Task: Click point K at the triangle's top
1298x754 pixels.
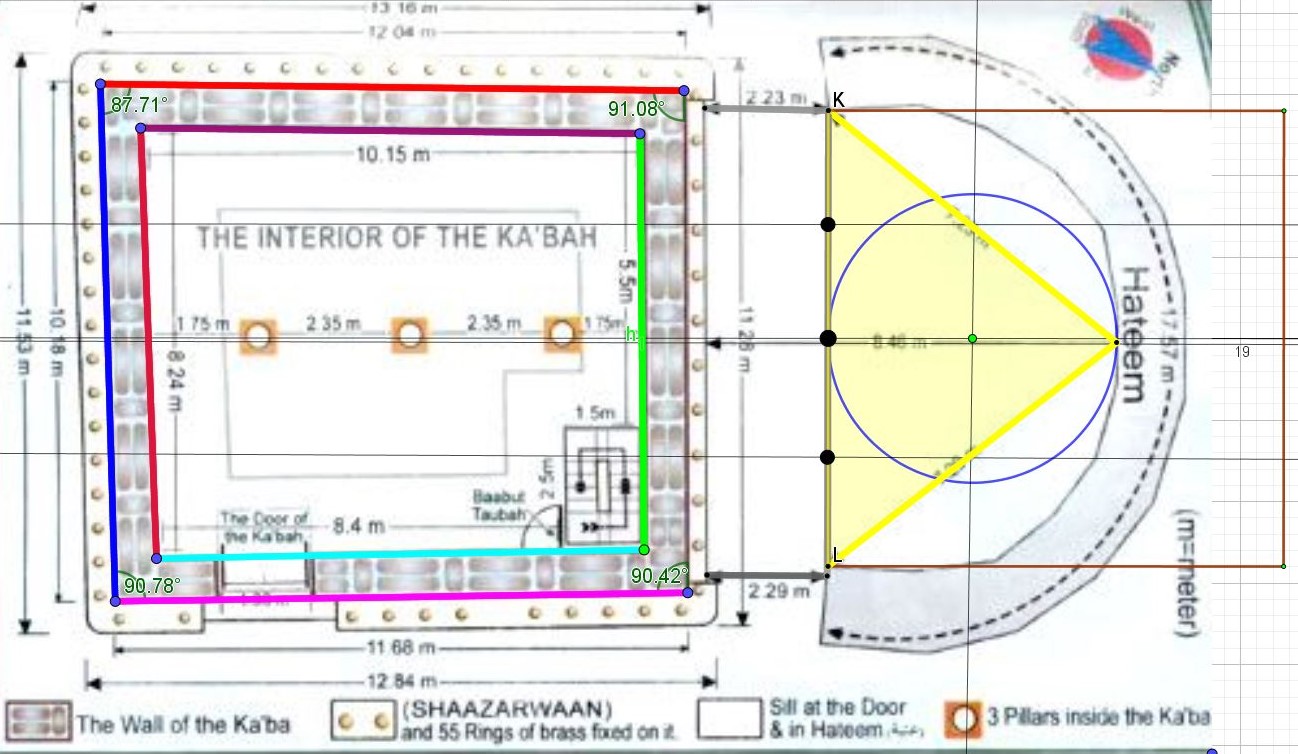Action: click(830, 112)
